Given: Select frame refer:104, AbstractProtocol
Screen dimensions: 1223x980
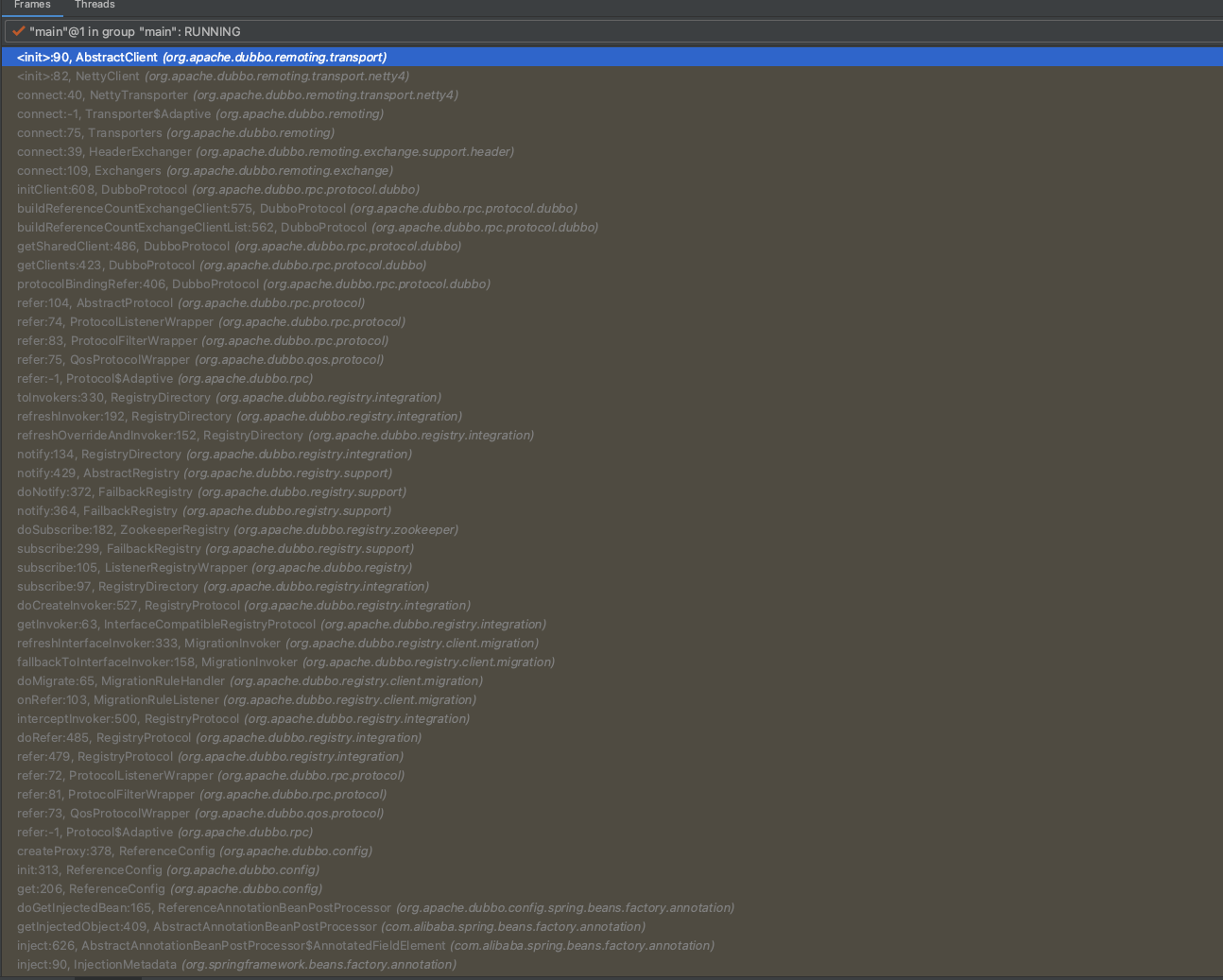Looking at the screenshot, I should [611, 302].
